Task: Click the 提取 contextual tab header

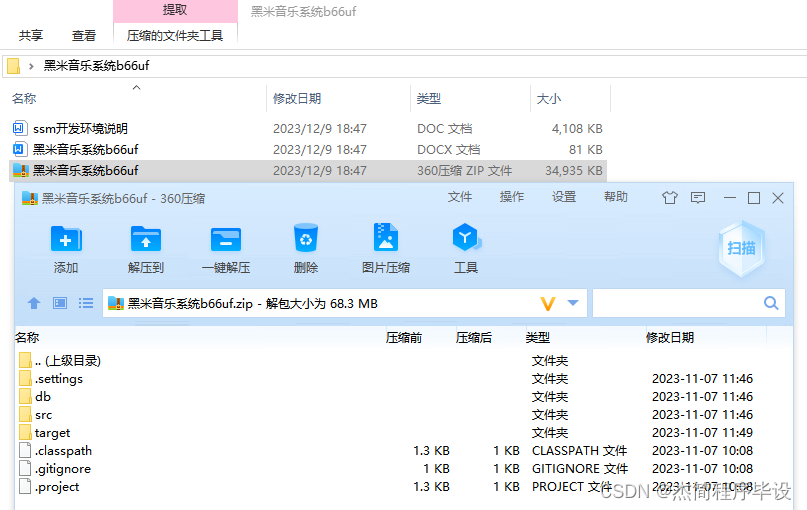Action: click(x=175, y=10)
